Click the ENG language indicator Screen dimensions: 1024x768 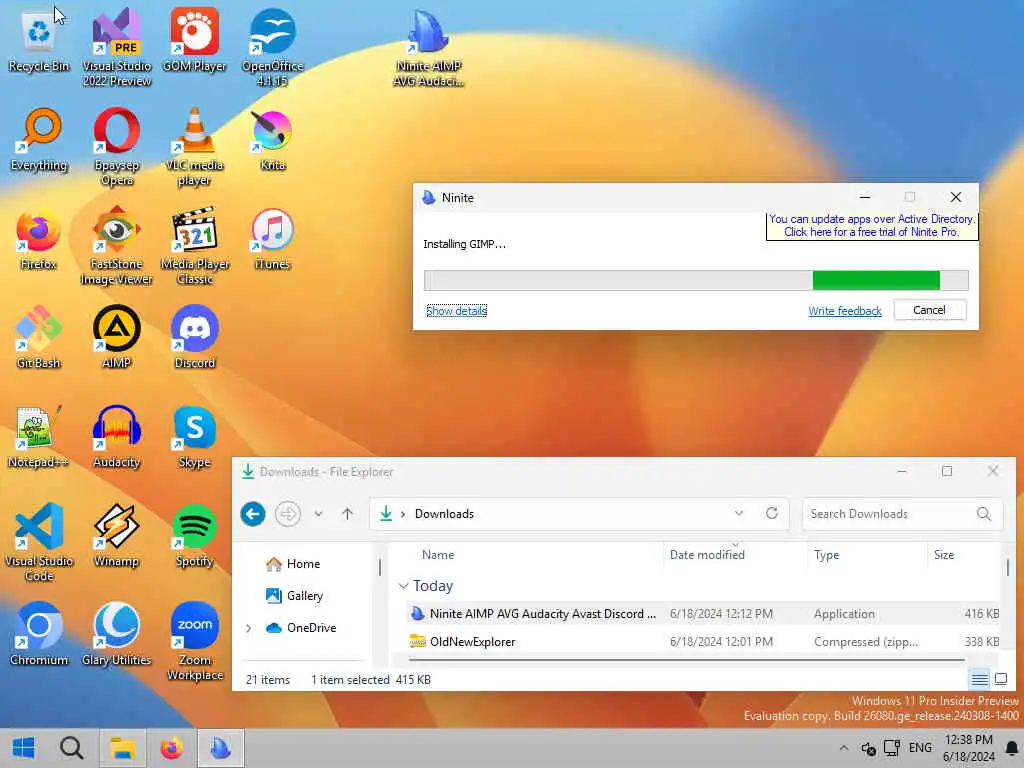tap(920, 748)
